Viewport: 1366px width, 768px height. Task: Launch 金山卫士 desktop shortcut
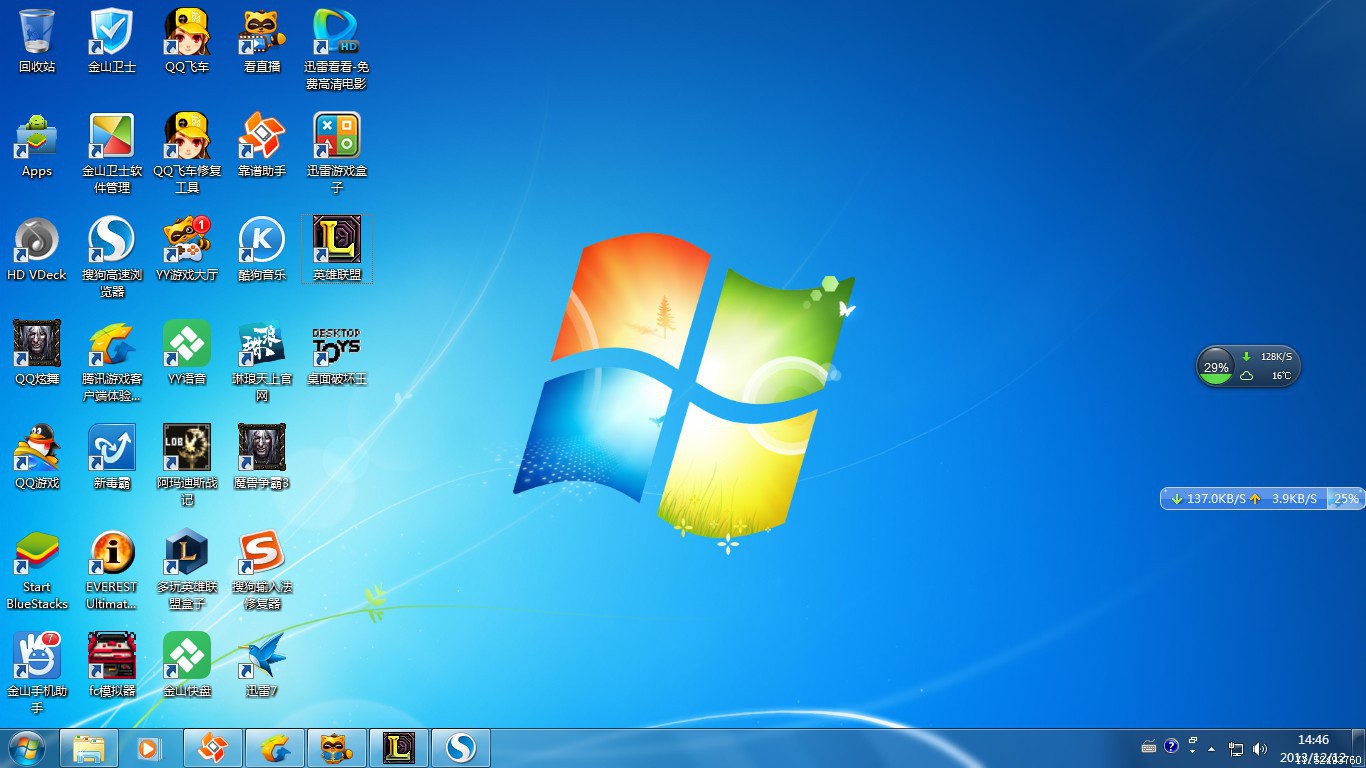(112, 41)
